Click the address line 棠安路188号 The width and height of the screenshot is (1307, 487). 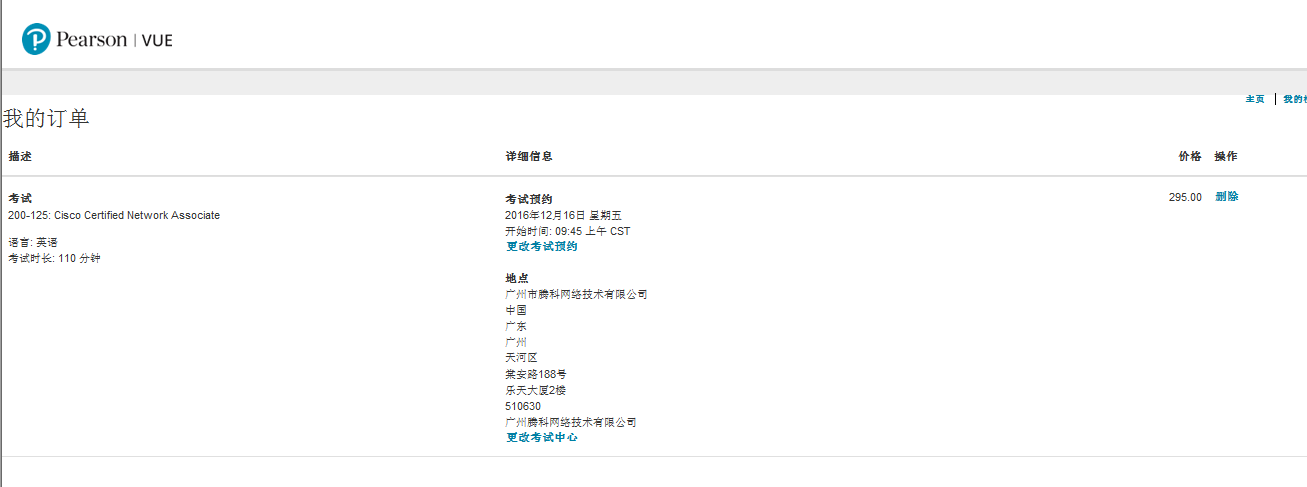click(535, 374)
